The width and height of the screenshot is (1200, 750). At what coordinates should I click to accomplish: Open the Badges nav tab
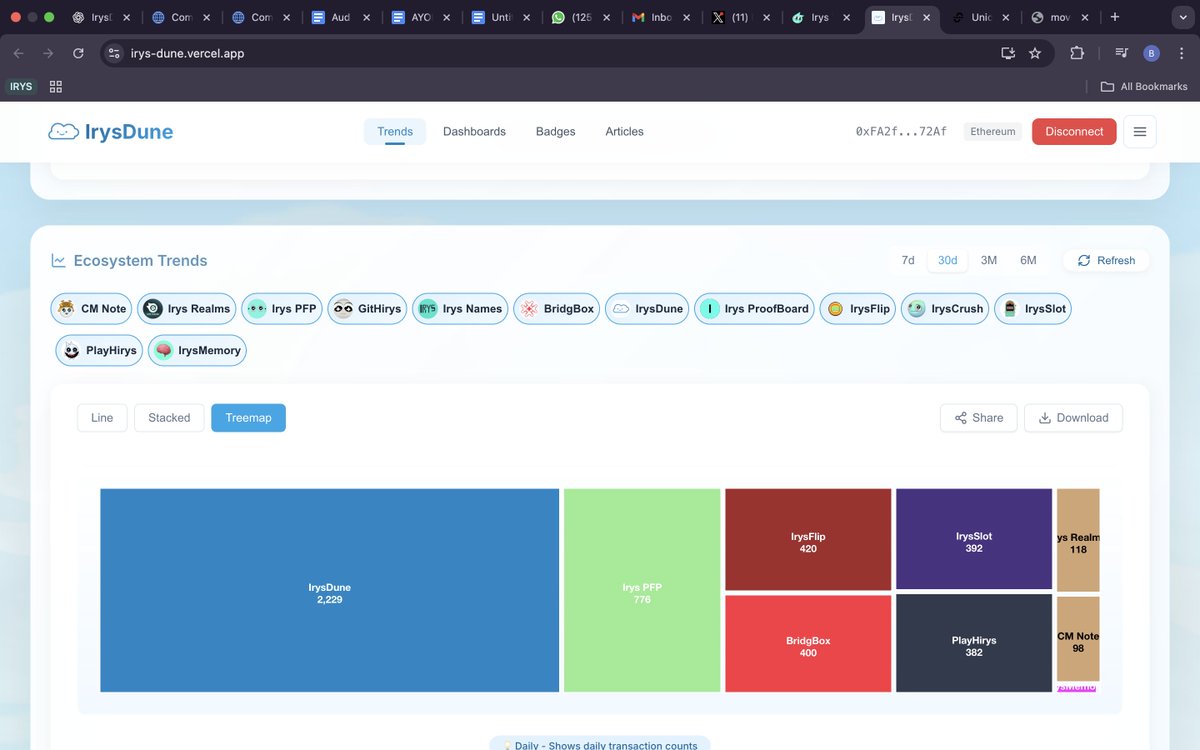(555, 131)
